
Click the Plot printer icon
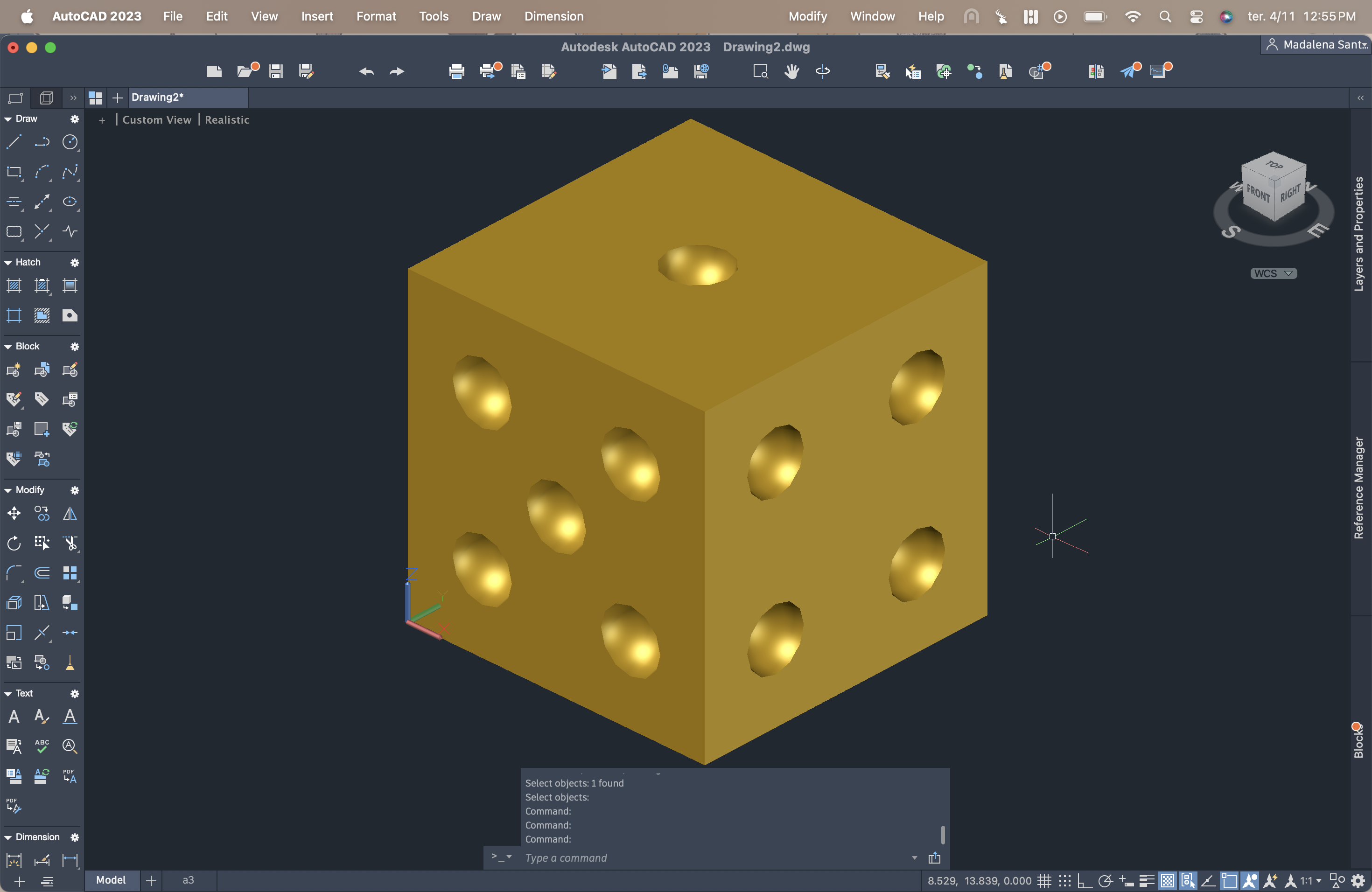point(456,71)
